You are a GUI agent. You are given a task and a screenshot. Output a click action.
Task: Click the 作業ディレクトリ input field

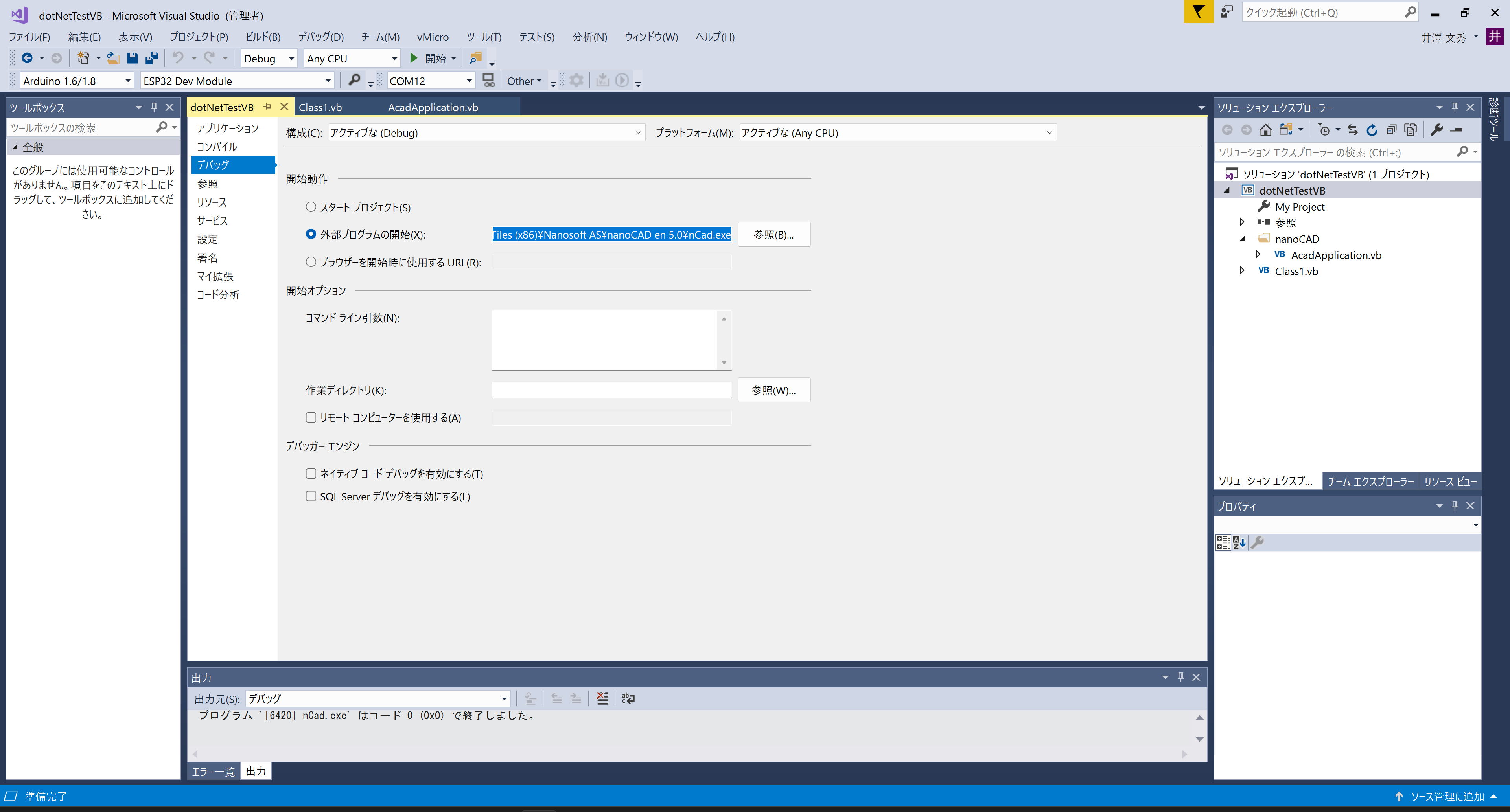pyautogui.click(x=611, y=389)
